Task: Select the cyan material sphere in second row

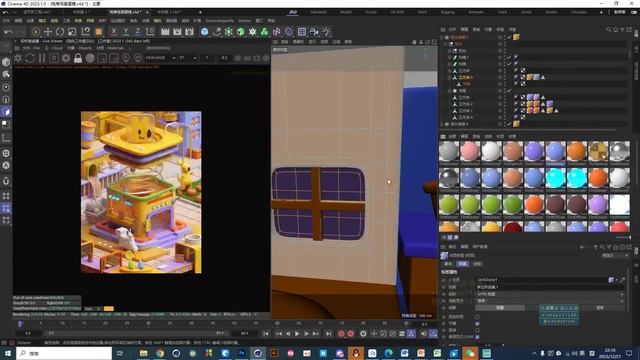Action: (x=556, y=178)
